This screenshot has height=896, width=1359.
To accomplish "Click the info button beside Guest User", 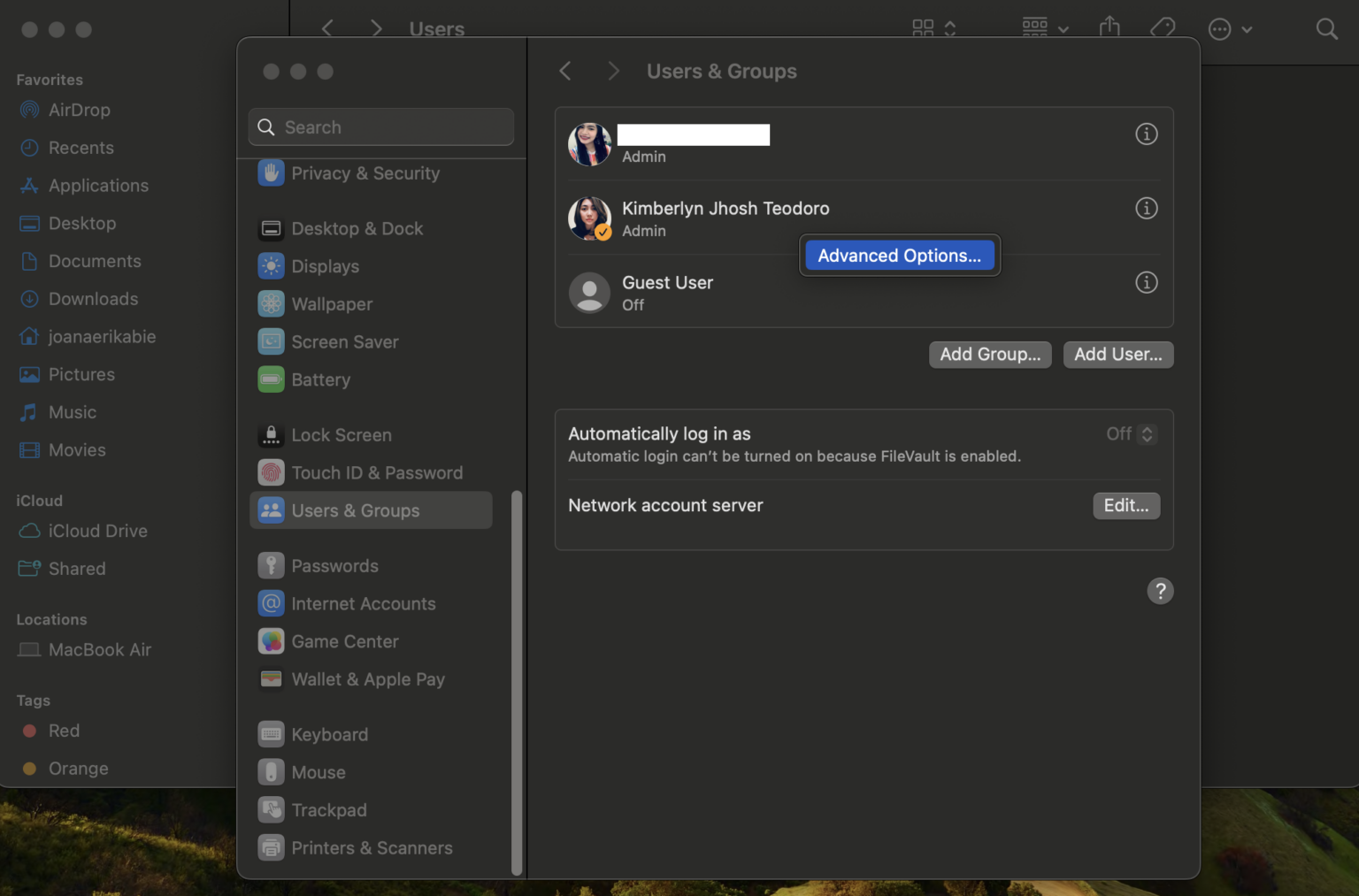I will click(x=1146, y=282).
